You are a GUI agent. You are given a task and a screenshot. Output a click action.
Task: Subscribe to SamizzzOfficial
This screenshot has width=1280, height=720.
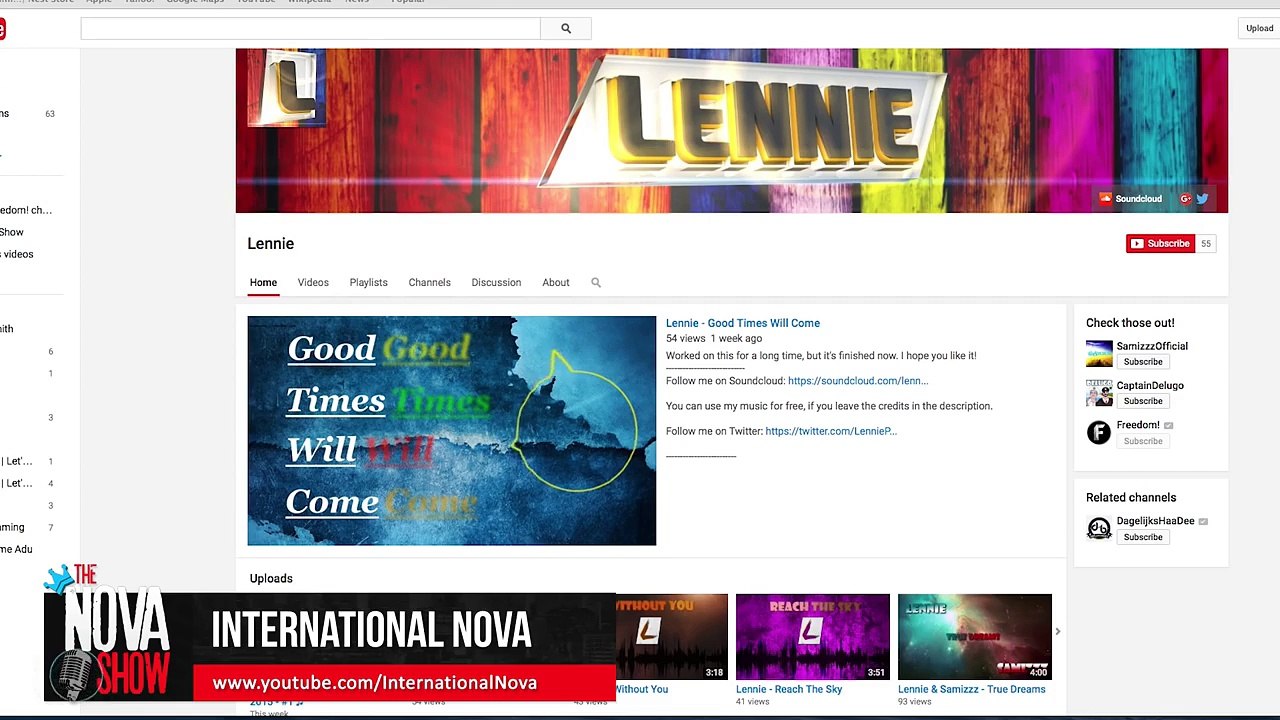click(1142, 362)
